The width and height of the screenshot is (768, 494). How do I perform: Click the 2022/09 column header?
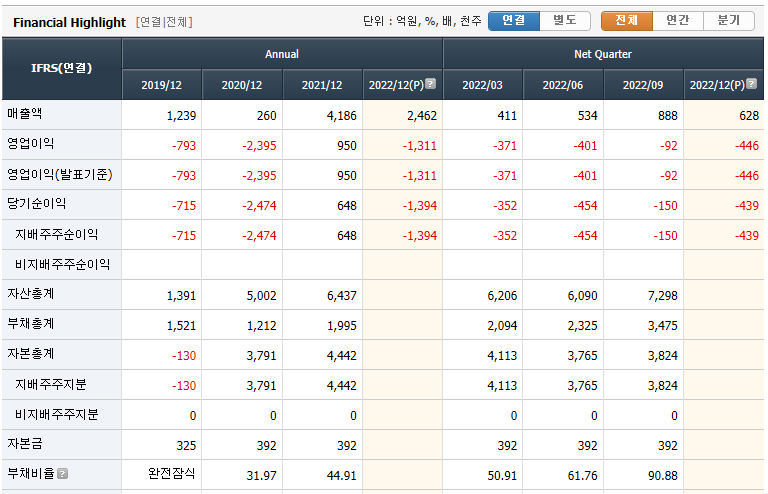coord(643,85)
